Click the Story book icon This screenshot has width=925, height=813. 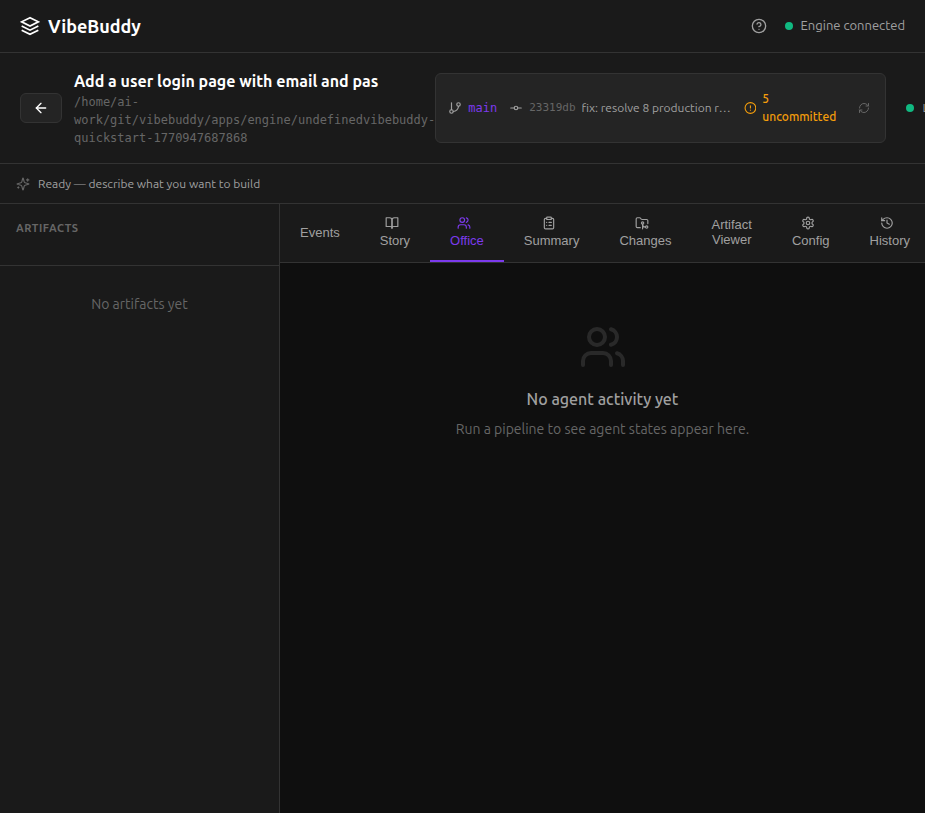[x=391, y=222]
